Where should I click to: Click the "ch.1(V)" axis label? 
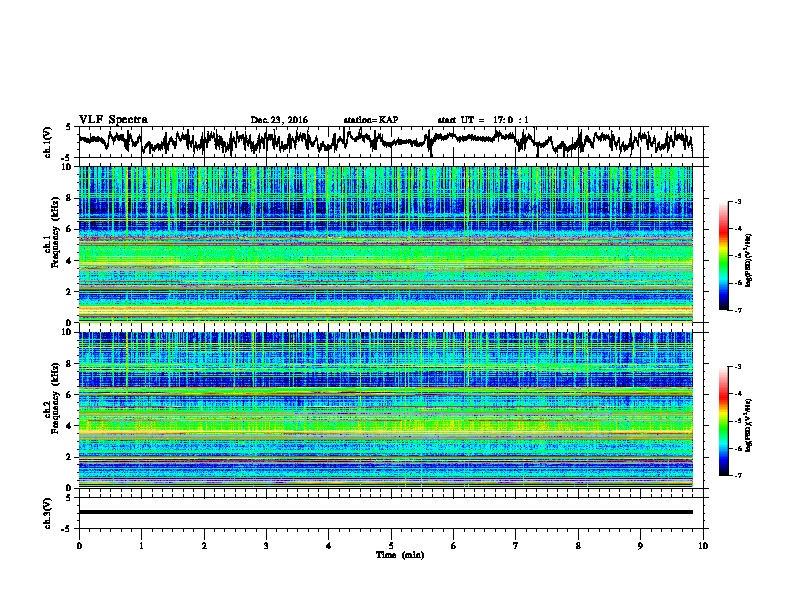48,142
